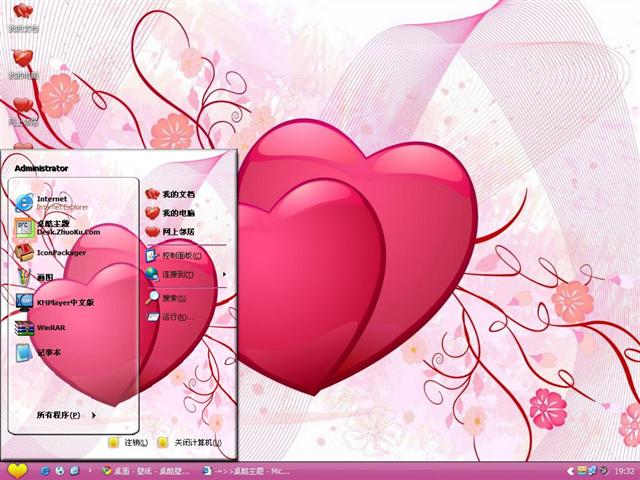
Task: Click the colorful striped system tray icon
Action: (x=581, y=471)
